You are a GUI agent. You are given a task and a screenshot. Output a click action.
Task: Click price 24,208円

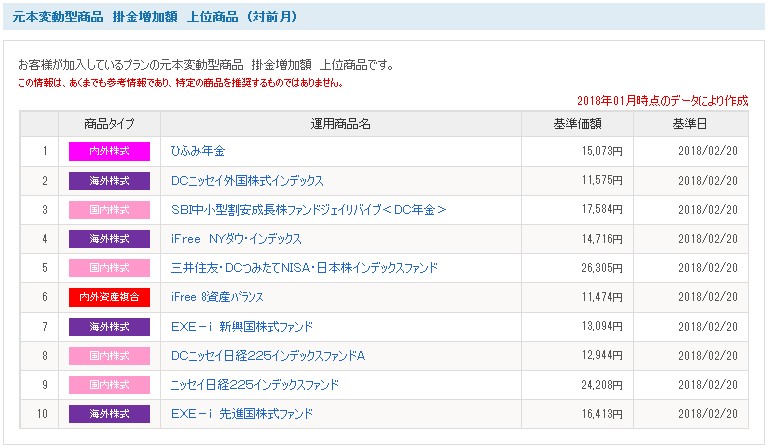(602, 385)
